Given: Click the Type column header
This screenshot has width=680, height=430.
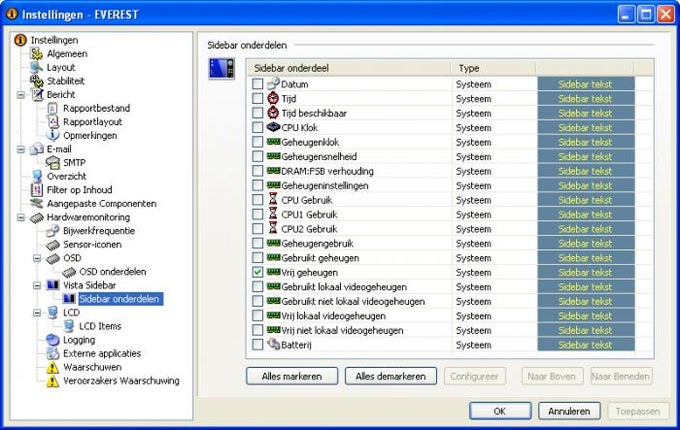Looking at the screenshot, I should 494,68.
